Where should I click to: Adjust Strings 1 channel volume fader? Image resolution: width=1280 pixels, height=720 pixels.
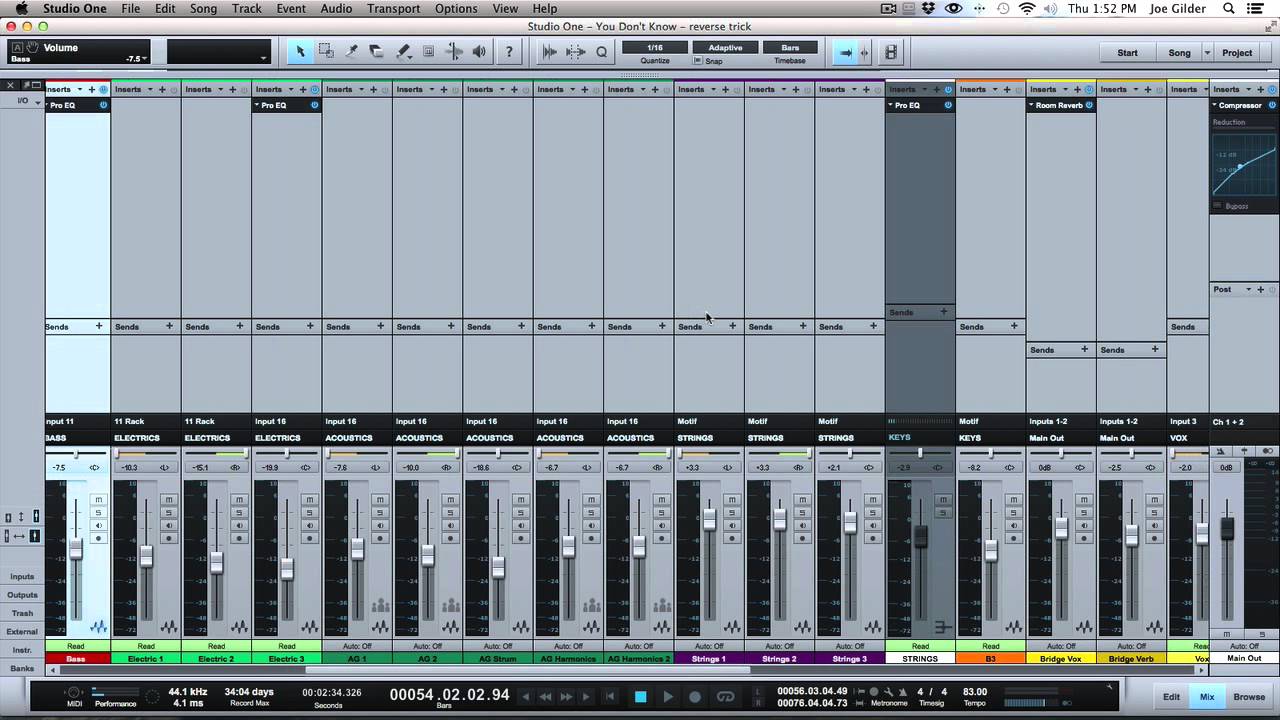click(710, 520)
